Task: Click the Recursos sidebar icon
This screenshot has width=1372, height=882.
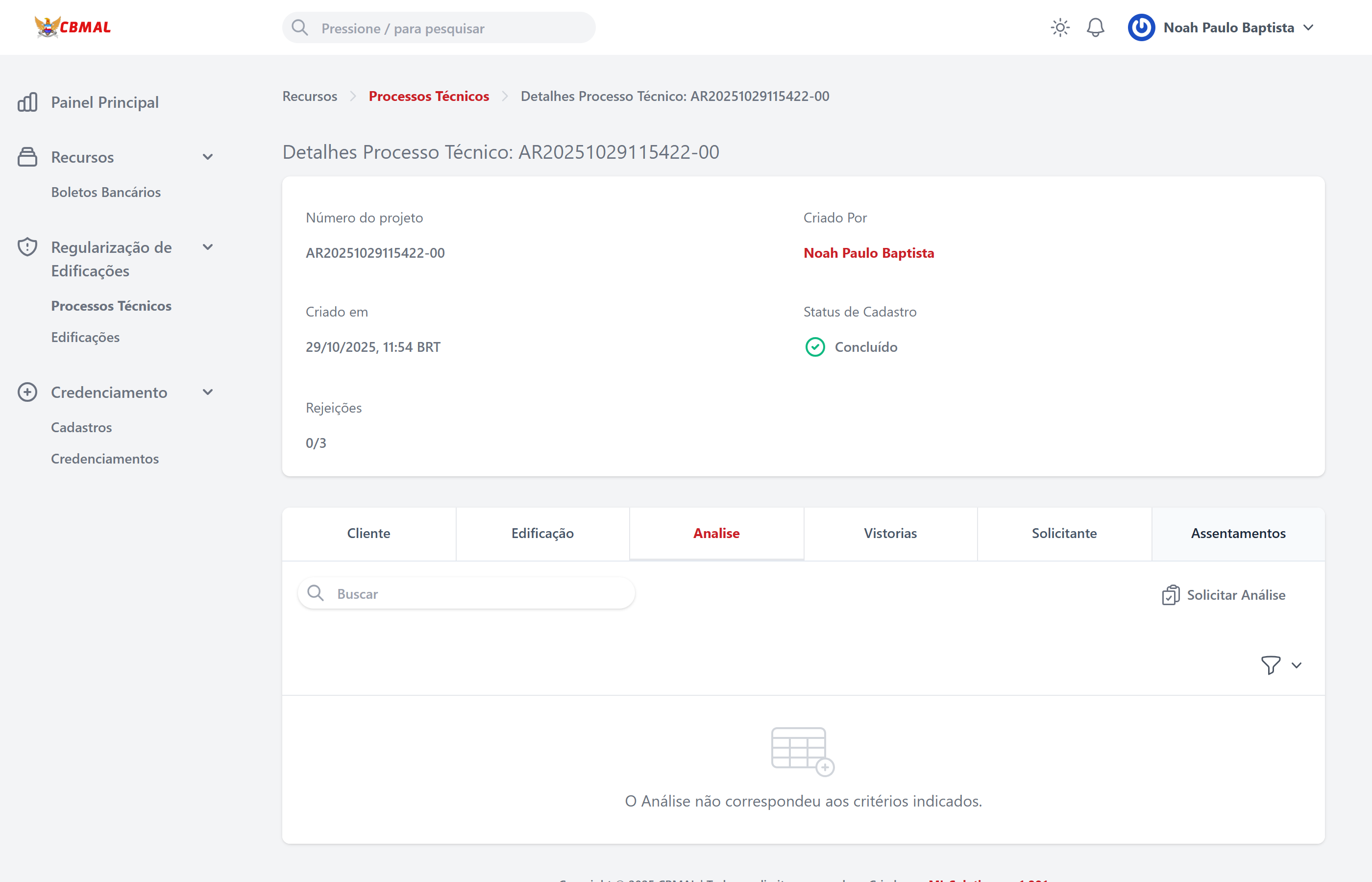Action: [27, 157]
